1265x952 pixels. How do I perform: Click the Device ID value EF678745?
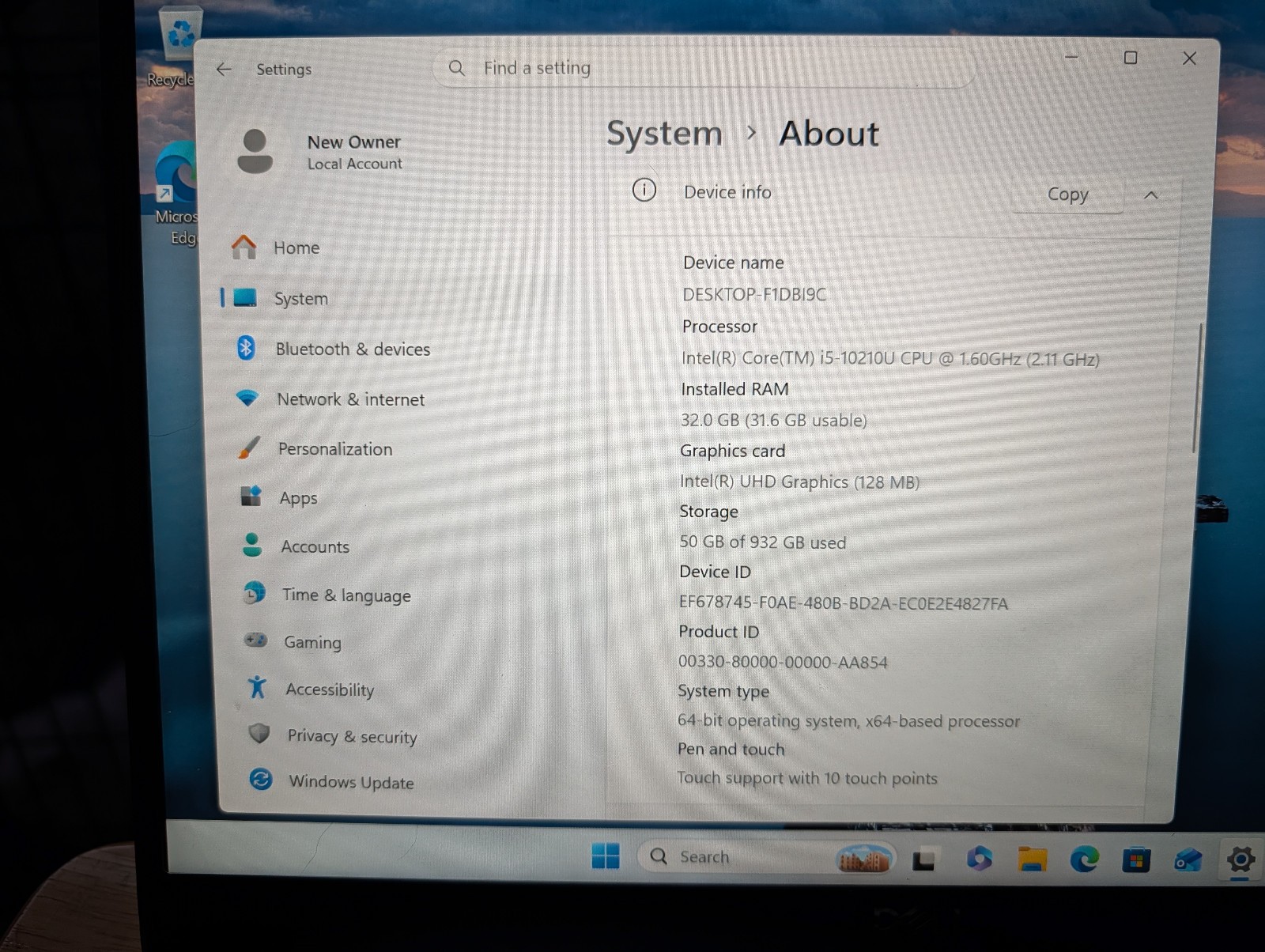[844, 603]
